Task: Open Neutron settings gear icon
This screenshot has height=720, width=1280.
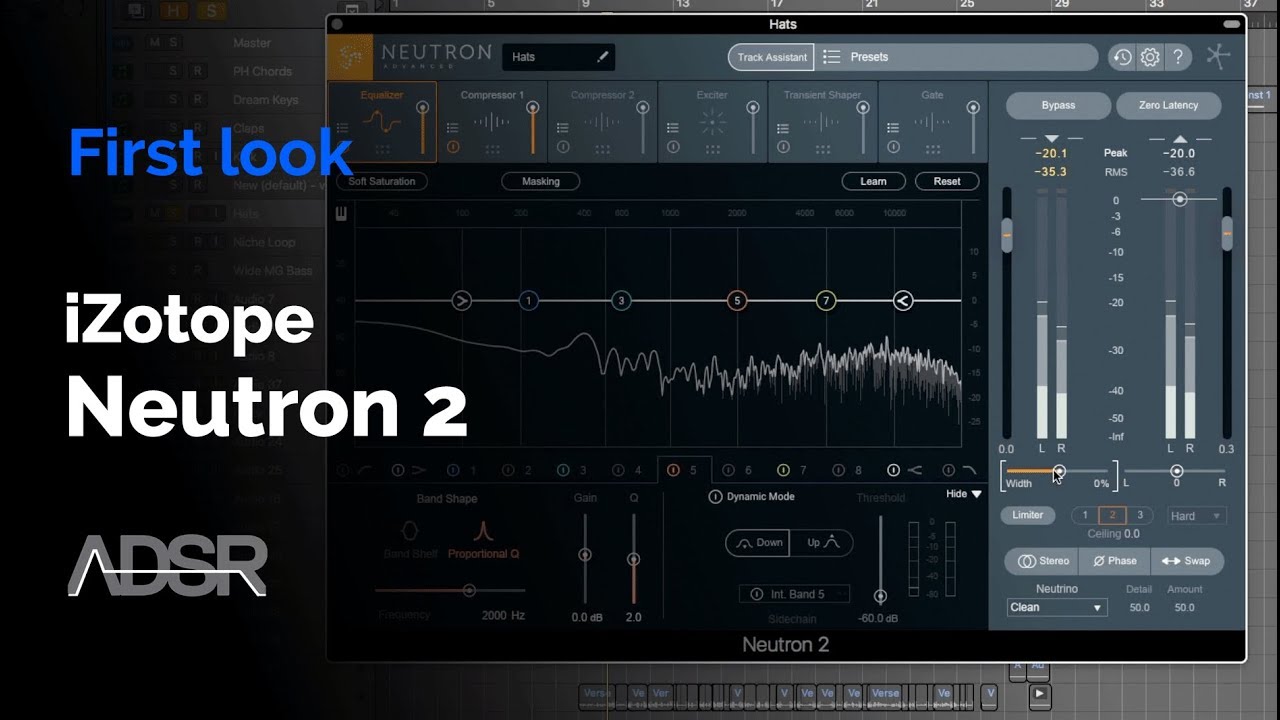Action: coord(1150,57)
